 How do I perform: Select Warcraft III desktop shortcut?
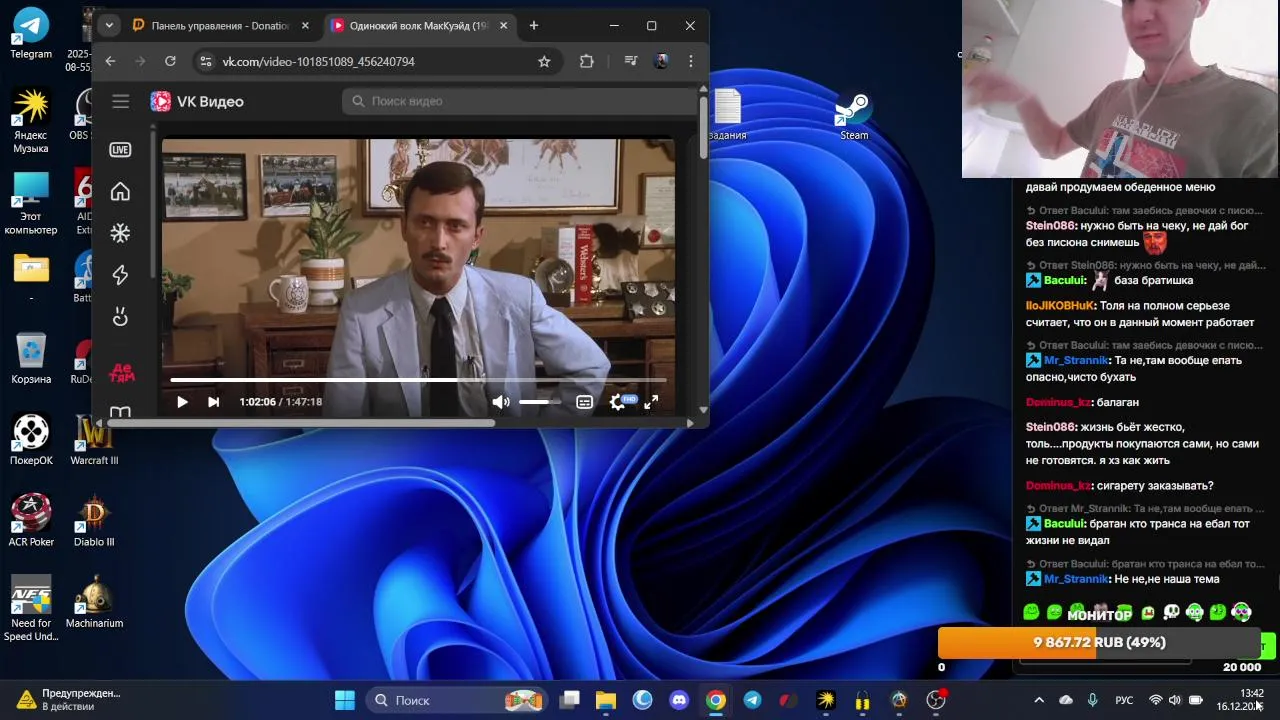click(x=94, y=440)
